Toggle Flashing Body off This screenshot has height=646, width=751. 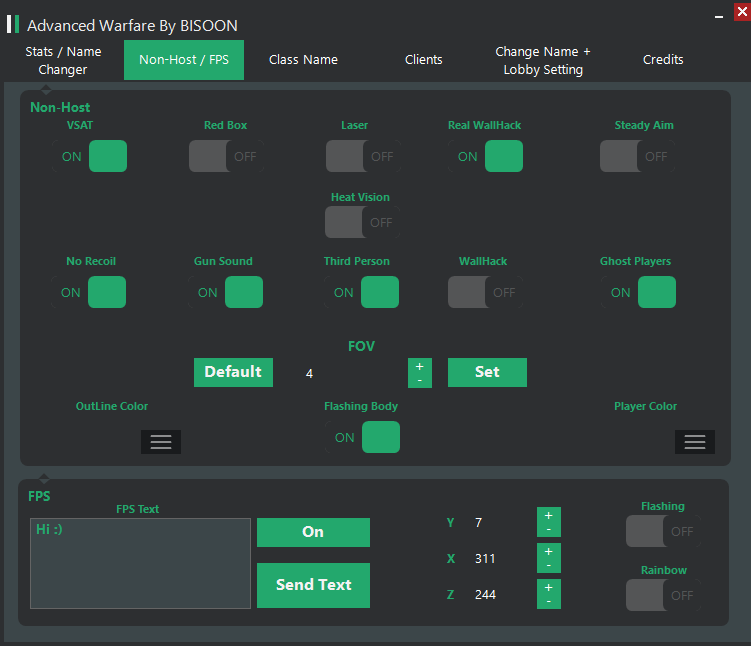(363, 437)
